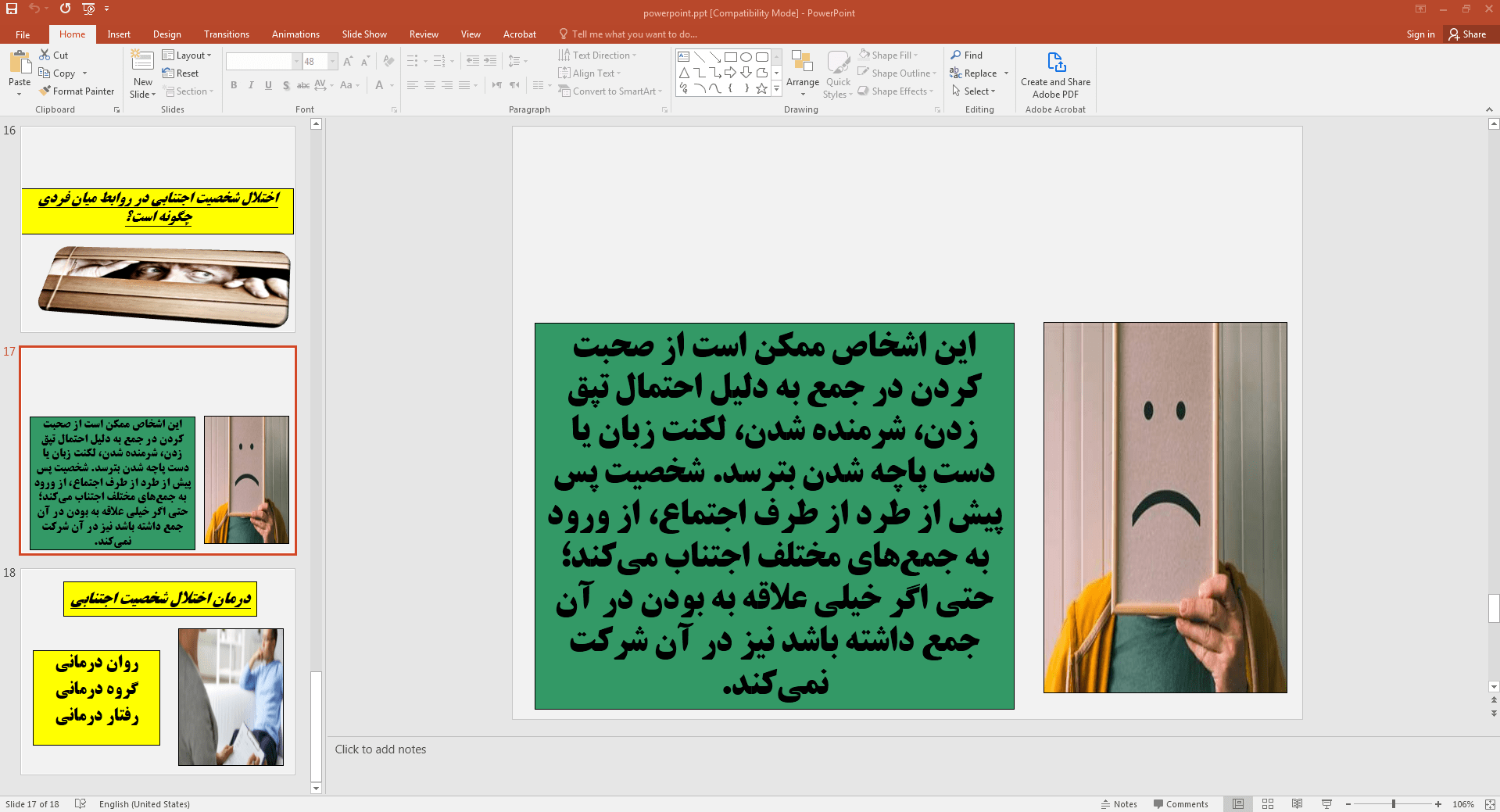
Task: Click the Find button
Action: (x=967, y=55)
